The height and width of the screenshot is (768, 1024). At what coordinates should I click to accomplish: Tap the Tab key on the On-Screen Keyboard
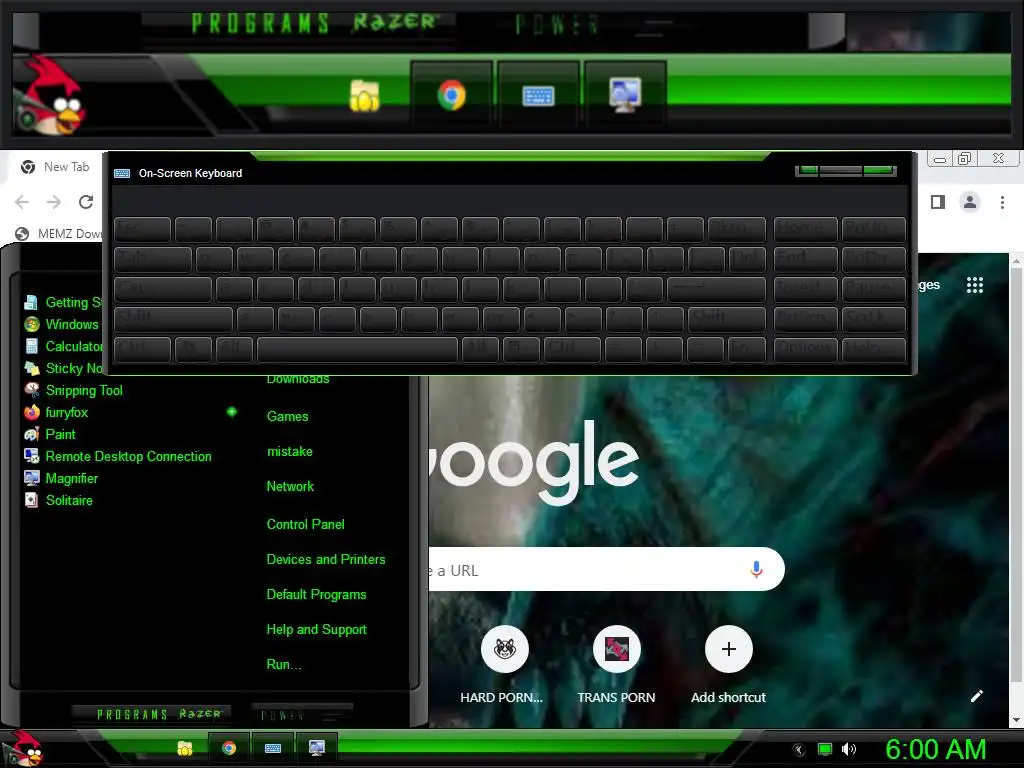[153, 259]
